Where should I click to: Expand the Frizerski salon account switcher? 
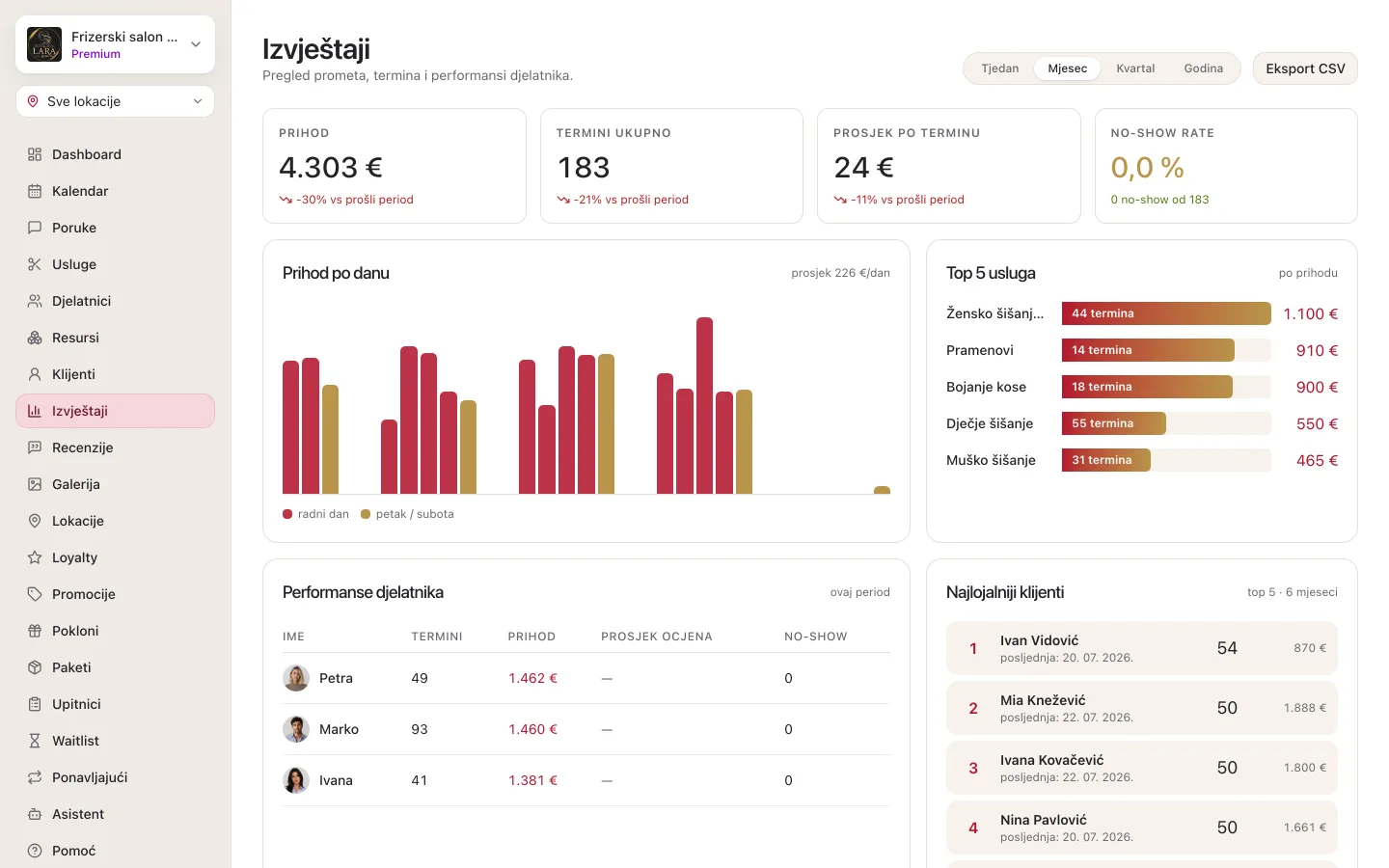pos(115,44)
